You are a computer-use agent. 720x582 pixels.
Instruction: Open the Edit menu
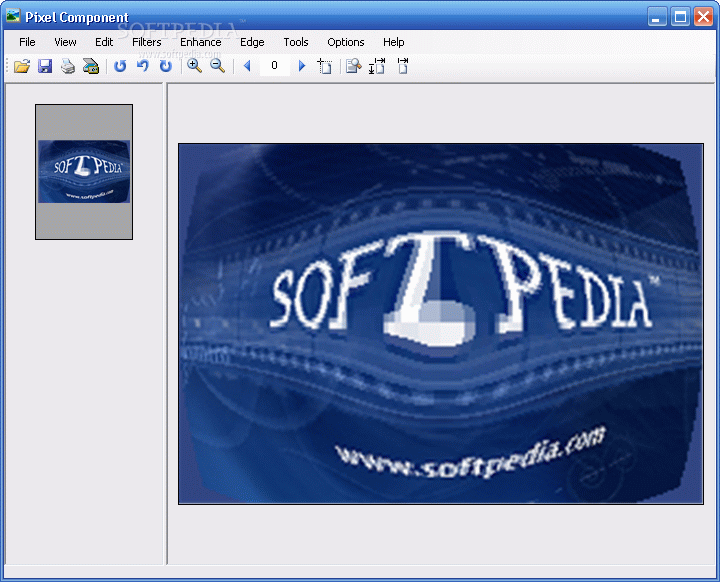point(104,42)
